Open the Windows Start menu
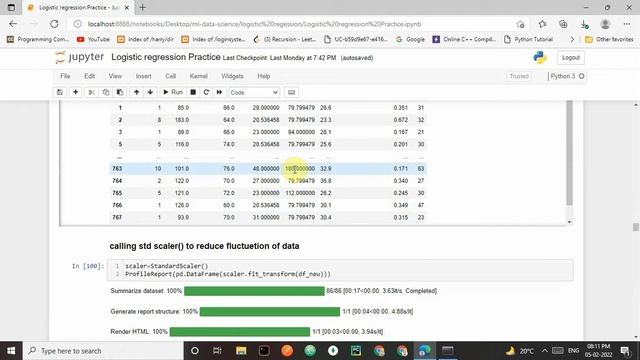 tap(11, 351)
